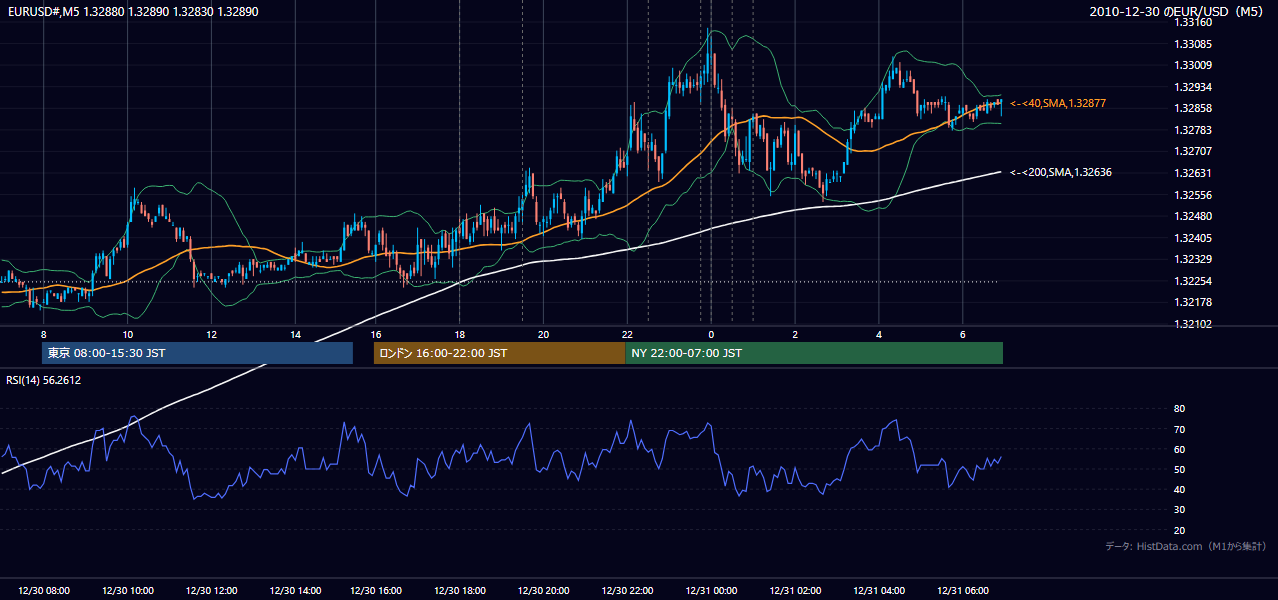
Task: Click RSI scale value 40
Action: pyautogui.click(x=1179, y=489)
